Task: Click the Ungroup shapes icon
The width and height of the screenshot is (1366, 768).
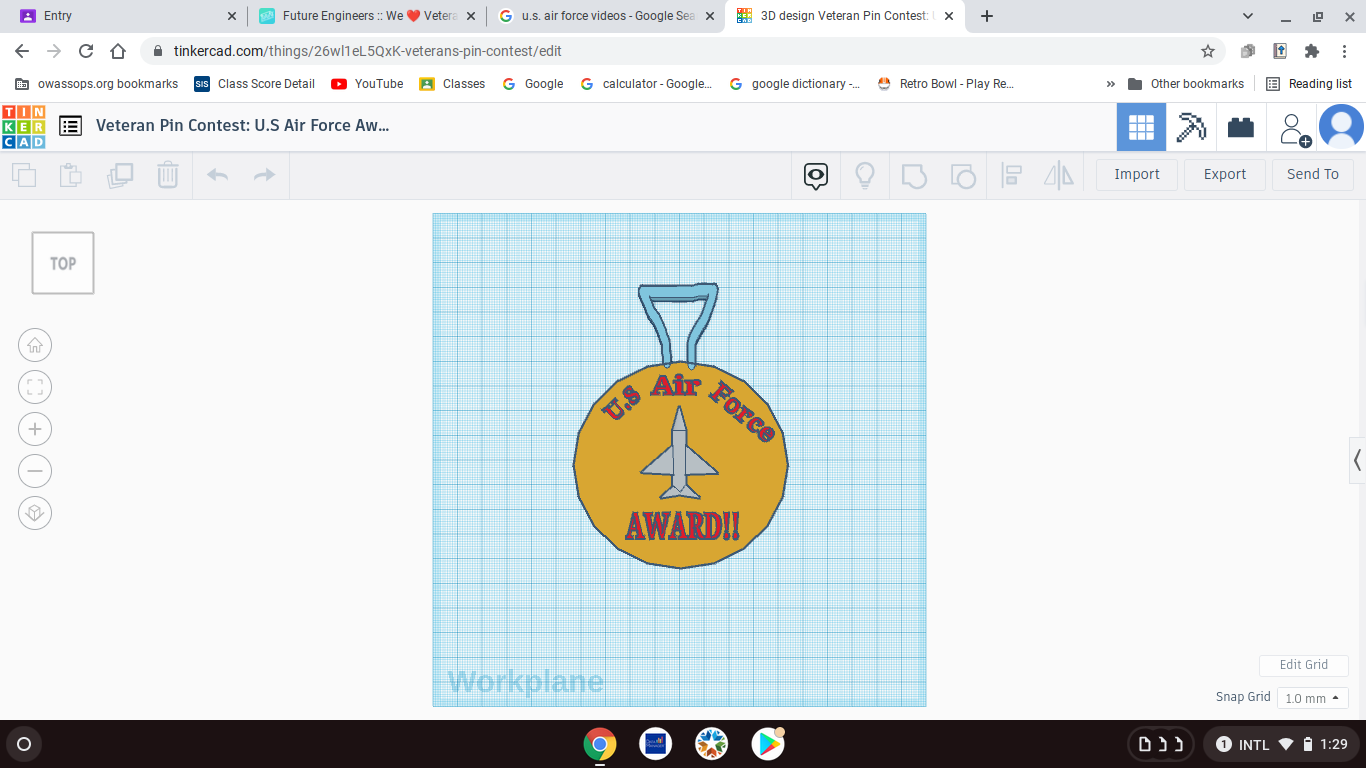Action: tap(962, 176)
